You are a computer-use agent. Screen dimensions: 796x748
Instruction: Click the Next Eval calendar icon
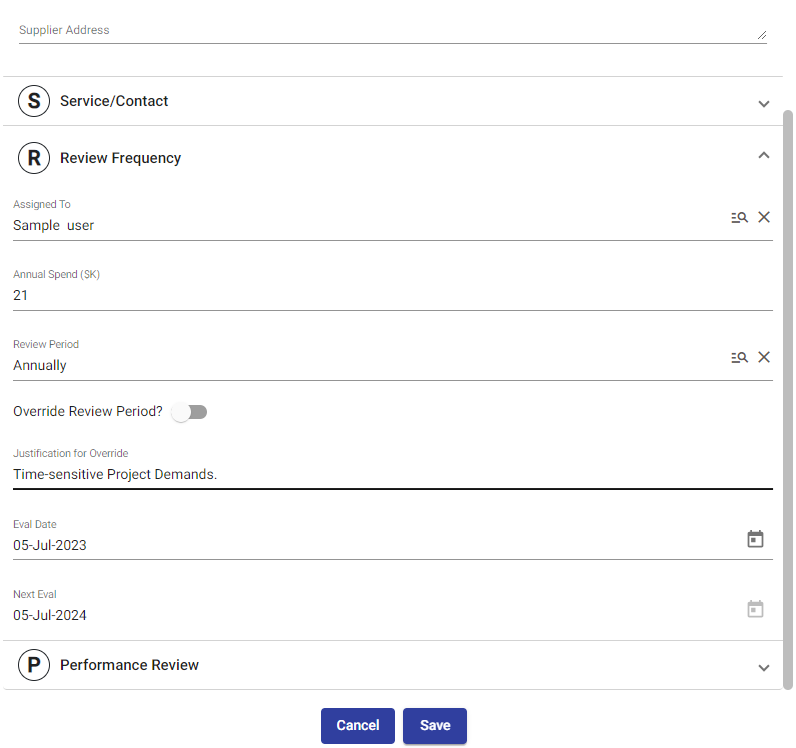[756, 609]
